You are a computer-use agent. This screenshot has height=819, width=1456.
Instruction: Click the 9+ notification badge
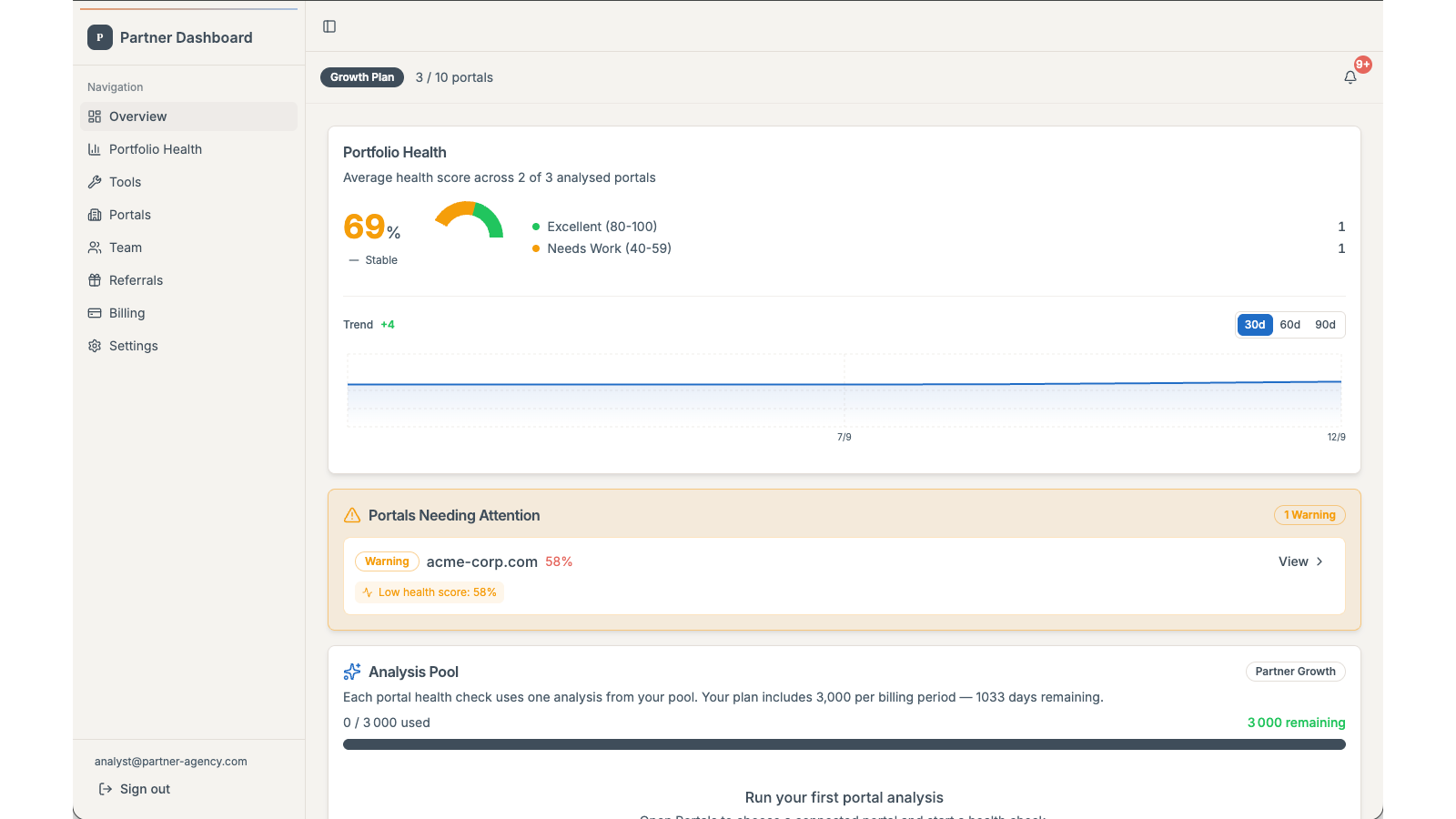click(1363, 65)
